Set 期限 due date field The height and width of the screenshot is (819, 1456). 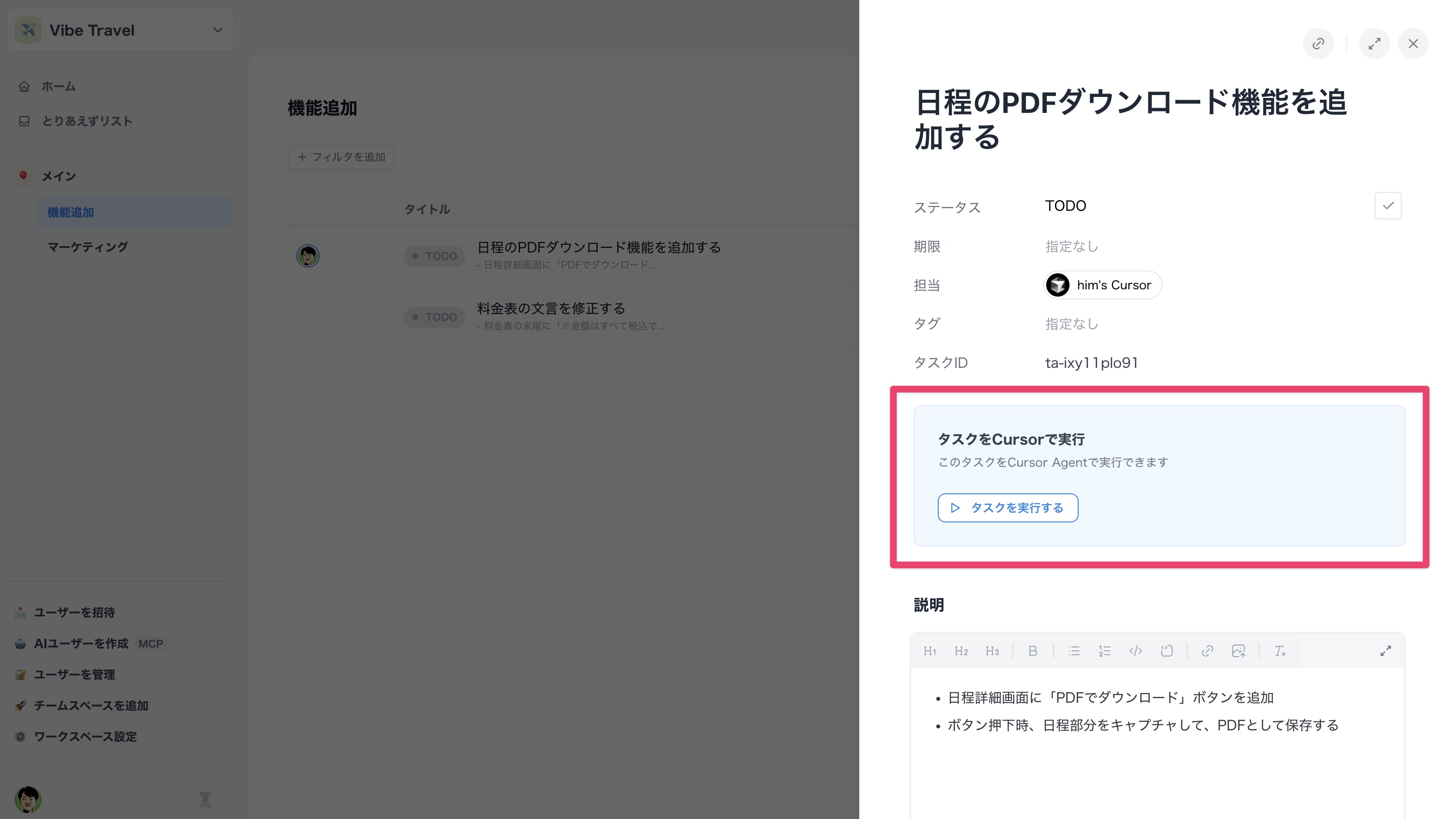(1071, 247)
